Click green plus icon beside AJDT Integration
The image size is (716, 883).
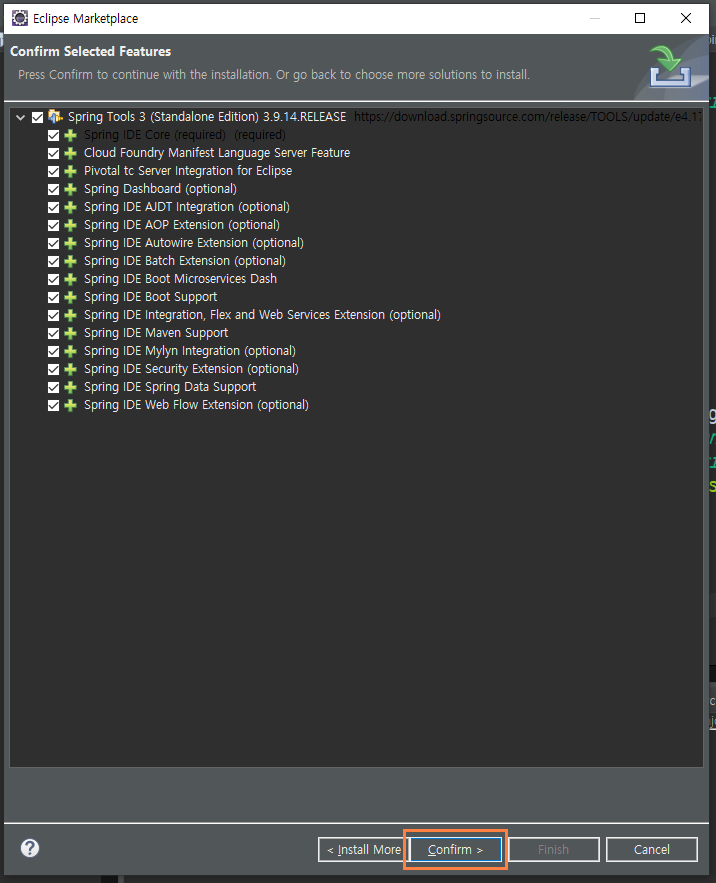point(70,207)
